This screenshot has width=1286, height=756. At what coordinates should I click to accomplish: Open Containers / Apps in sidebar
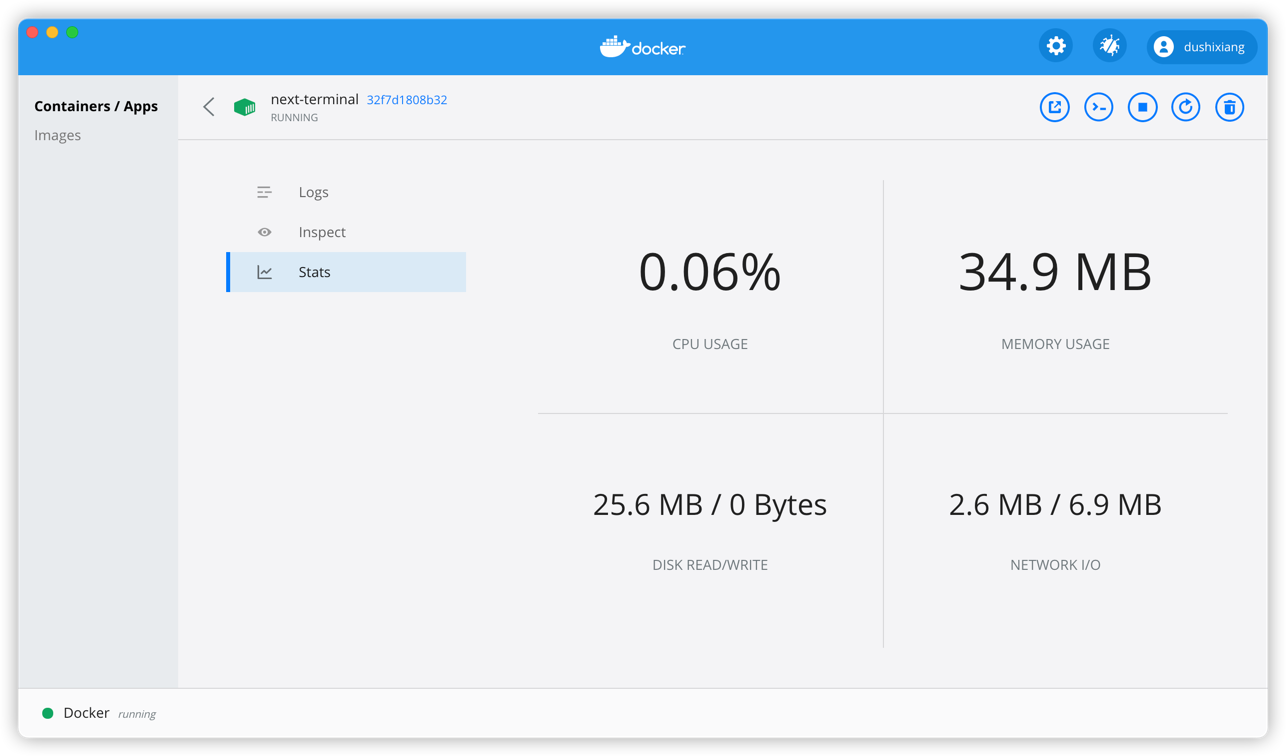coord(96,106)
